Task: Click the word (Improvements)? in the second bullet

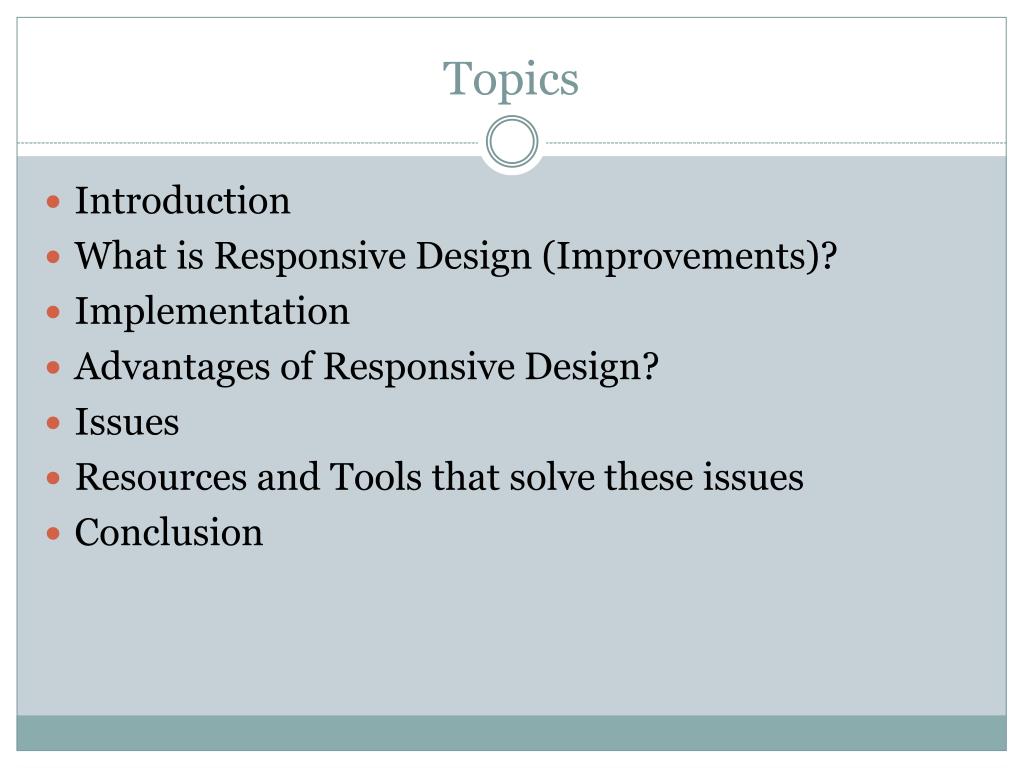Action: click(x=690, y=255)
